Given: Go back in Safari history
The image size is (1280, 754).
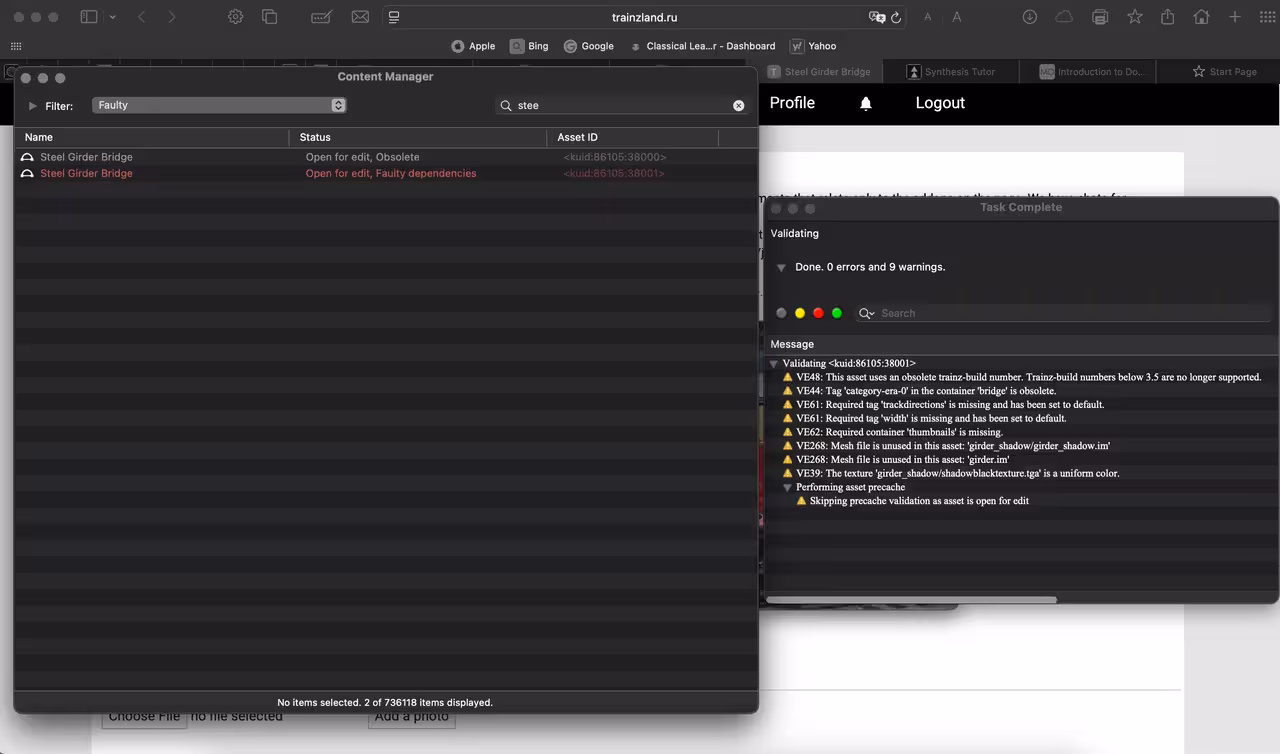Looking at the screenshot, I should [x=141, y=17].
